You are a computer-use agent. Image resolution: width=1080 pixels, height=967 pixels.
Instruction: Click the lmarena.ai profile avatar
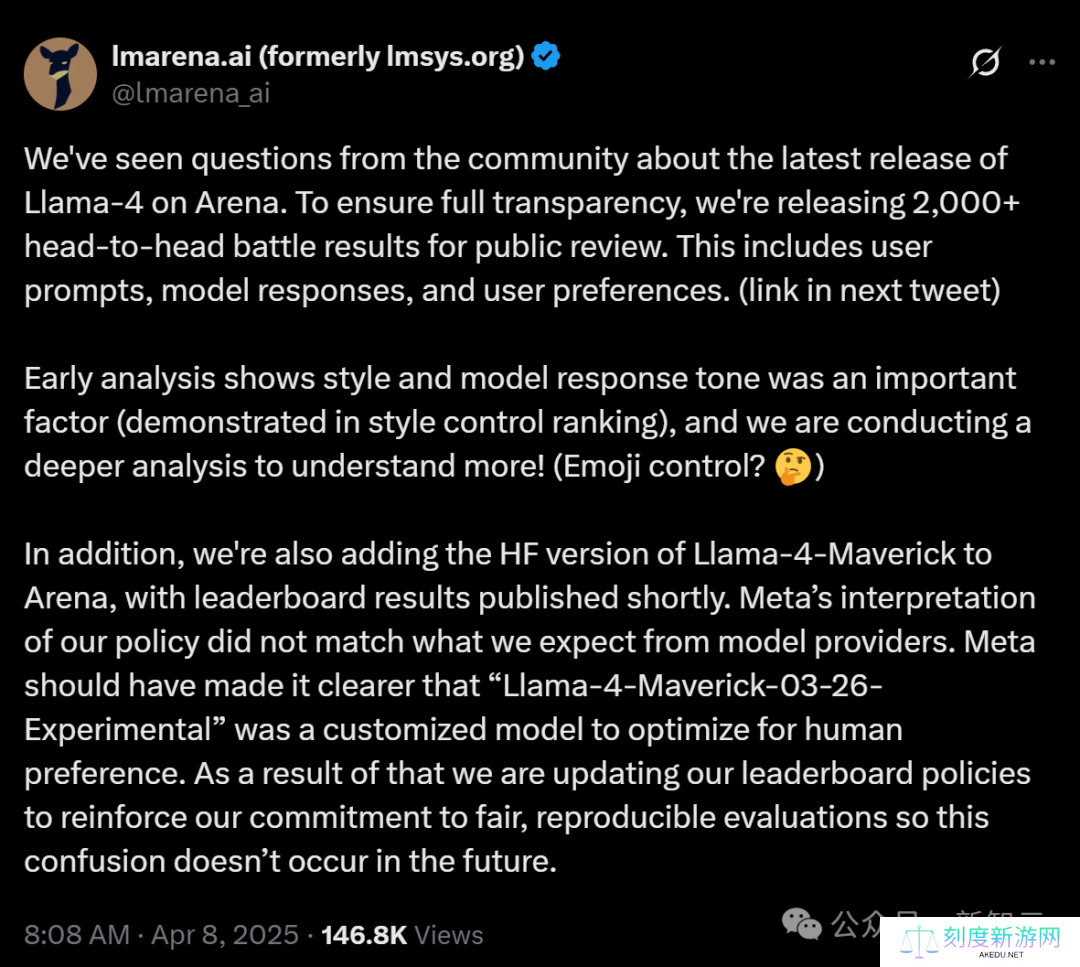tap(60, 74)
